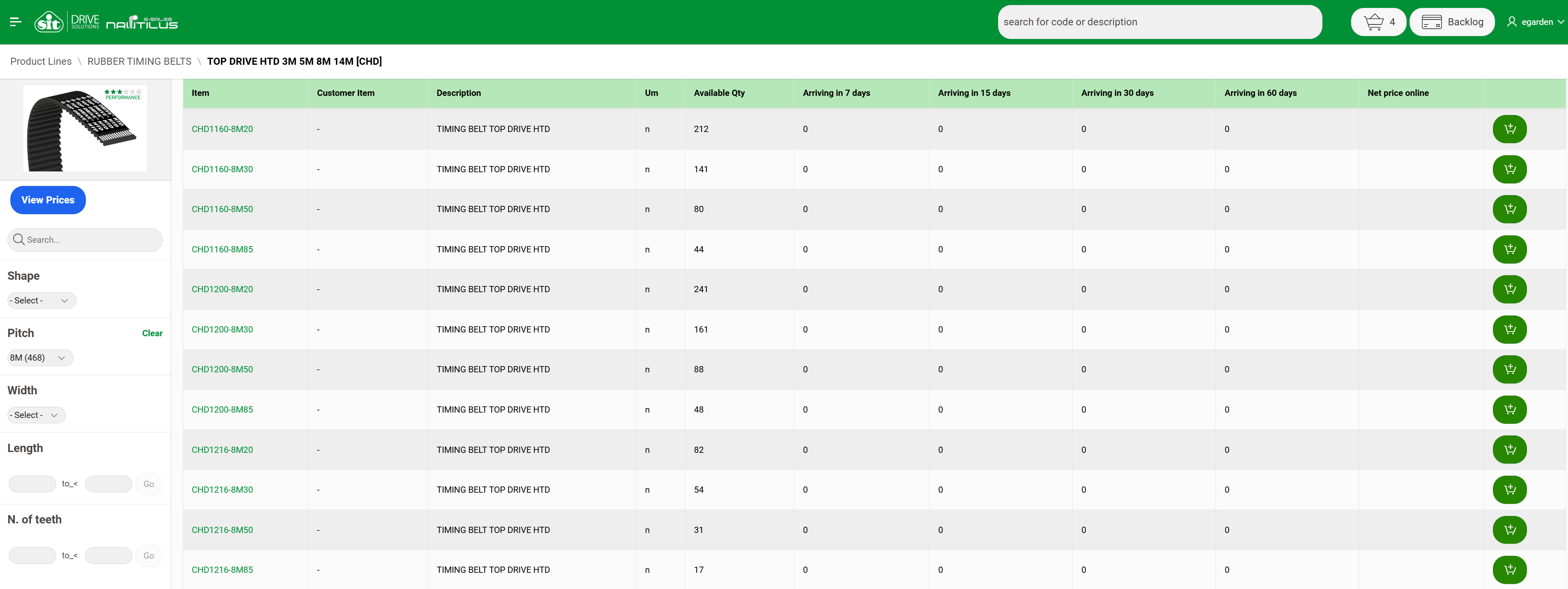Image resolution: width=1568 pixels, height=589 pixels.
Task: Add CHD1200-8M85 to cart
Action: point(1509,409)
